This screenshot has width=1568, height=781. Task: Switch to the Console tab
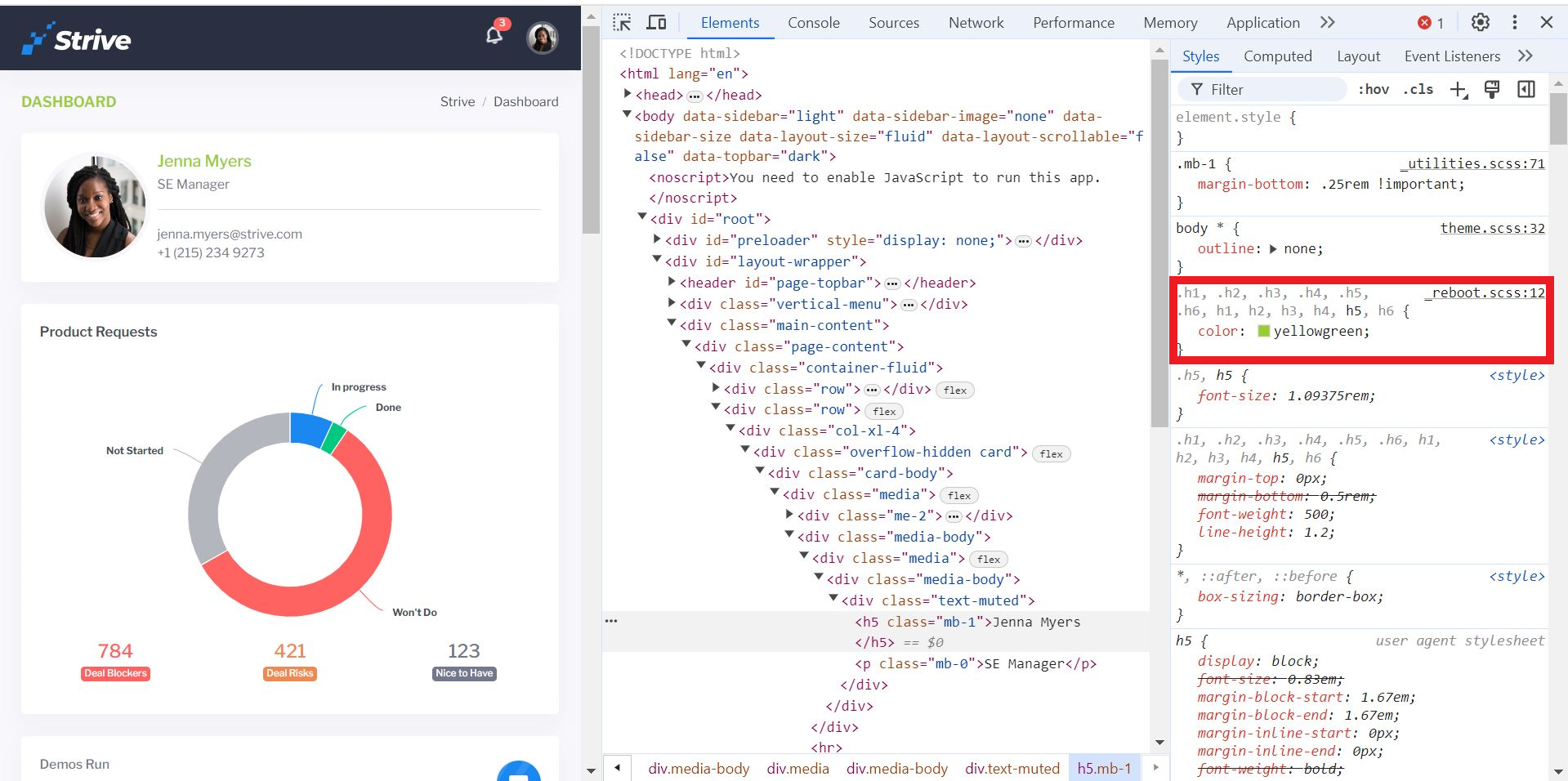point(813,23)
